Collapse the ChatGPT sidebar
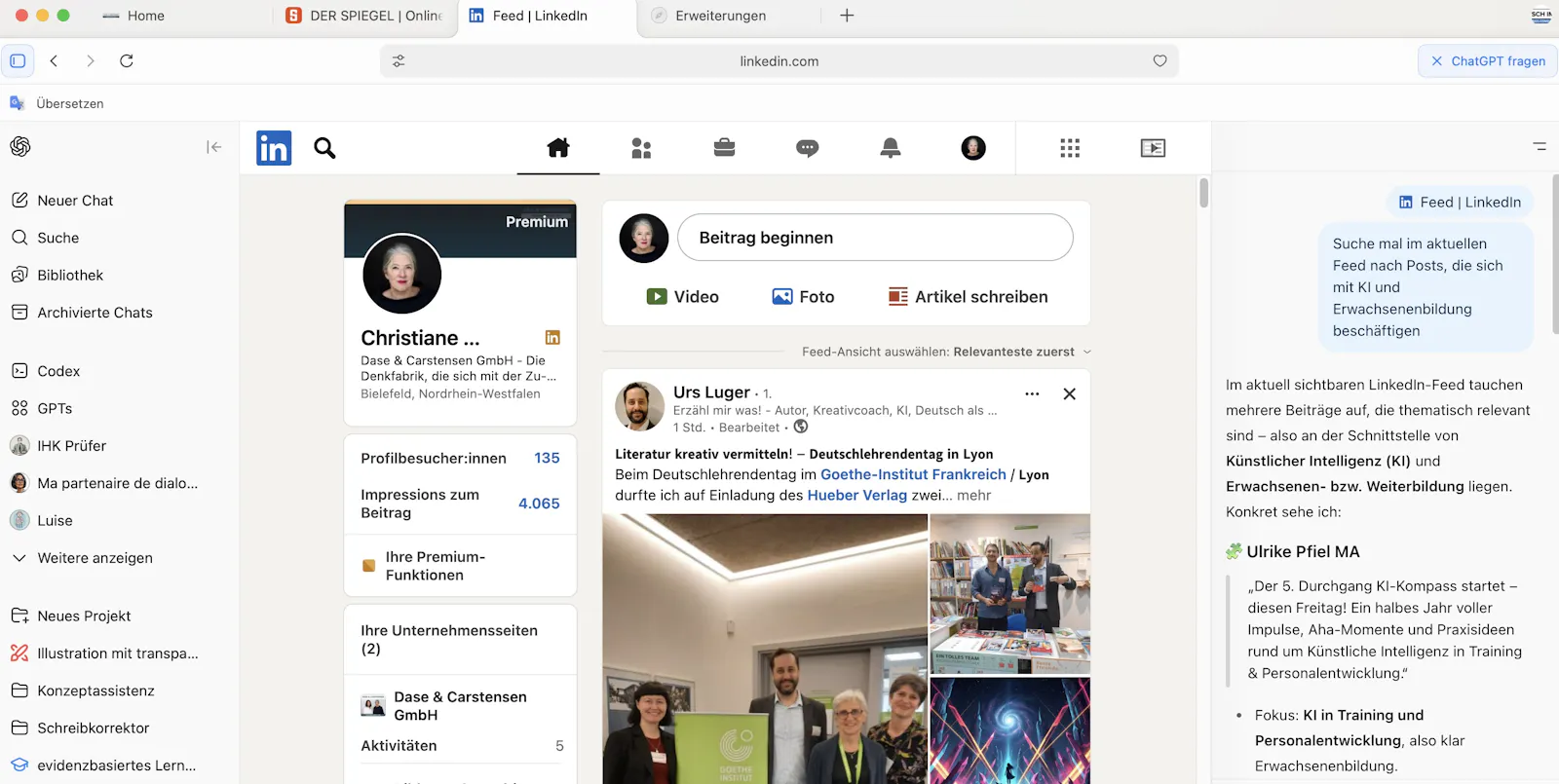The width and height of the screenshot is (1559, 784). pos(214,147)
